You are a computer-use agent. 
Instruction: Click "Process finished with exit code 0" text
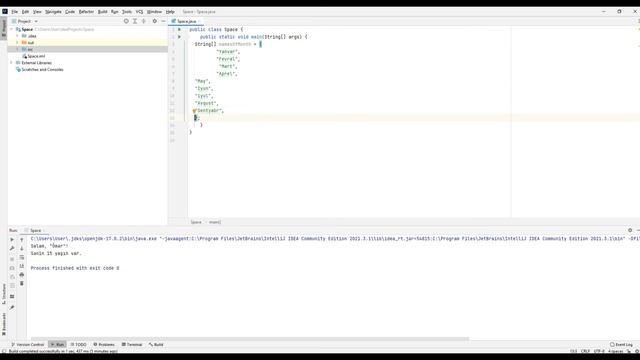[x=75, y=268]
